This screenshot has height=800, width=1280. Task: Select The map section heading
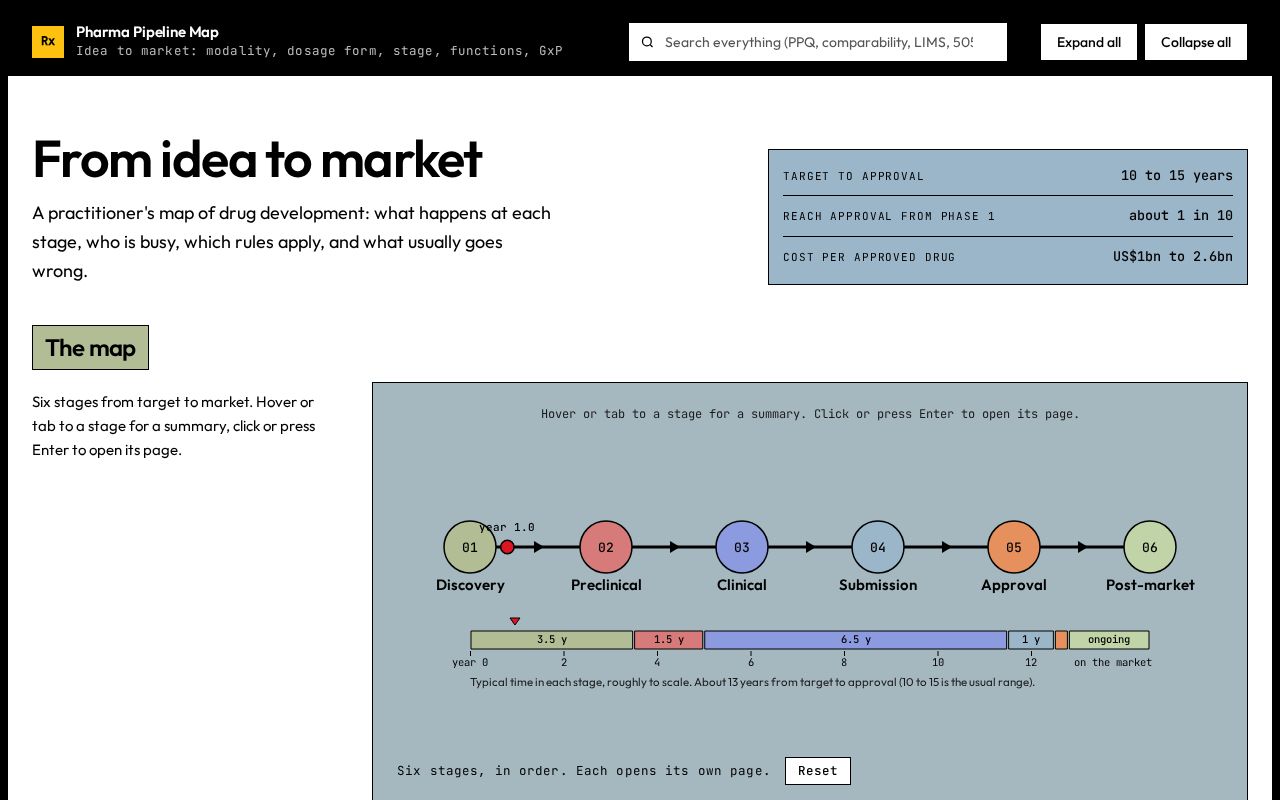pyautogui.click(x=90, y=348)
